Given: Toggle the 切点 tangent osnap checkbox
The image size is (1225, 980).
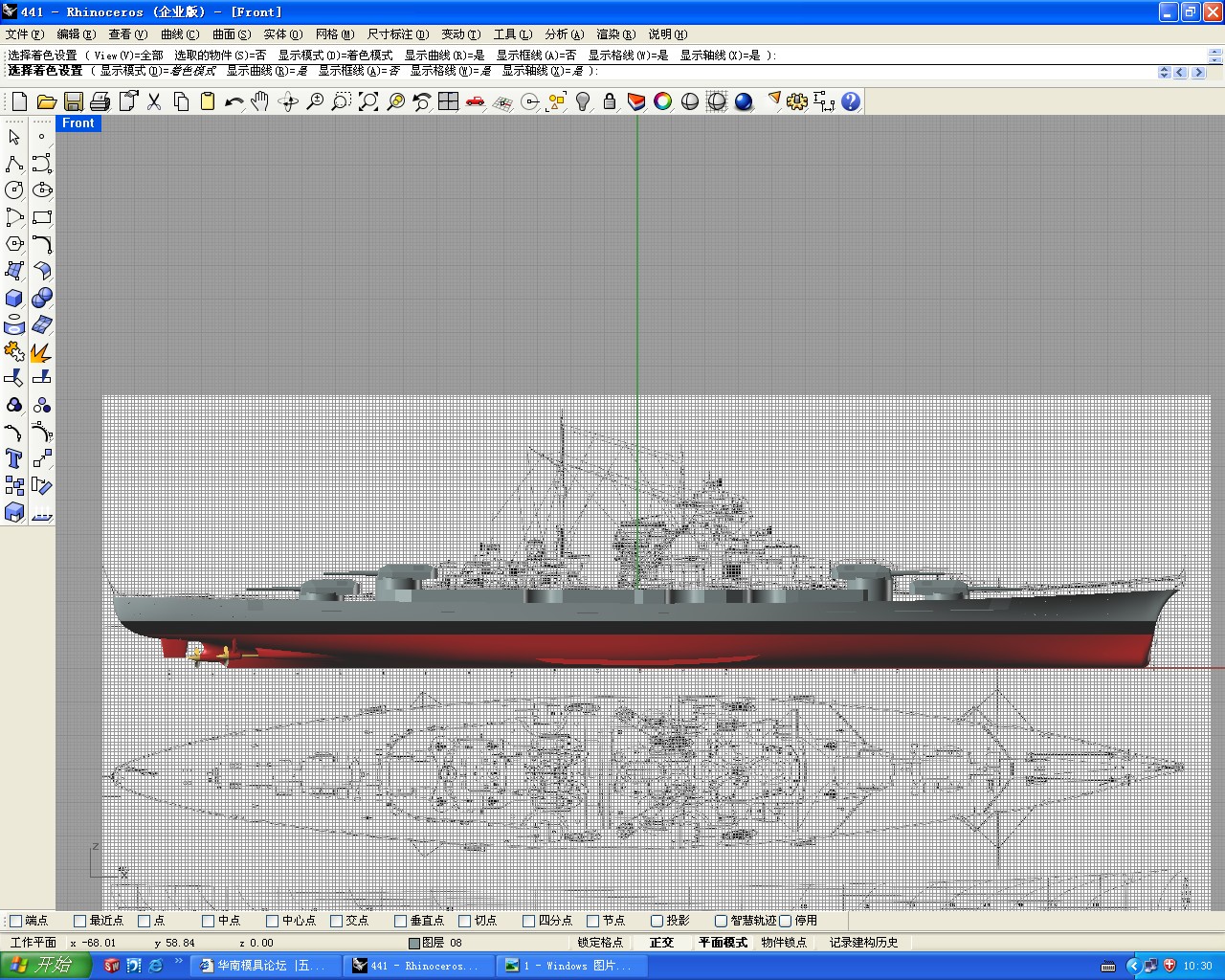Looking at the screenshot, I should coord(464,921).
